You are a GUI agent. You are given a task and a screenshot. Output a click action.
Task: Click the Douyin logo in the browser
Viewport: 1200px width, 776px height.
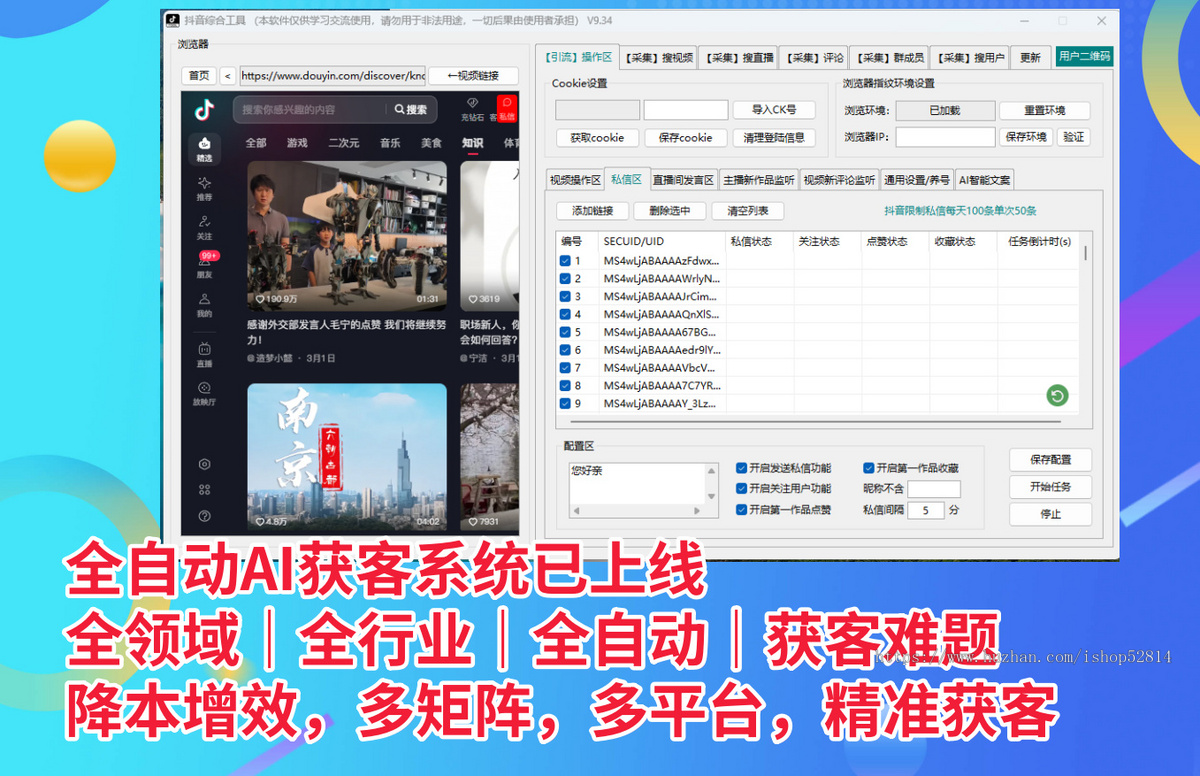[x=204, y=109]
